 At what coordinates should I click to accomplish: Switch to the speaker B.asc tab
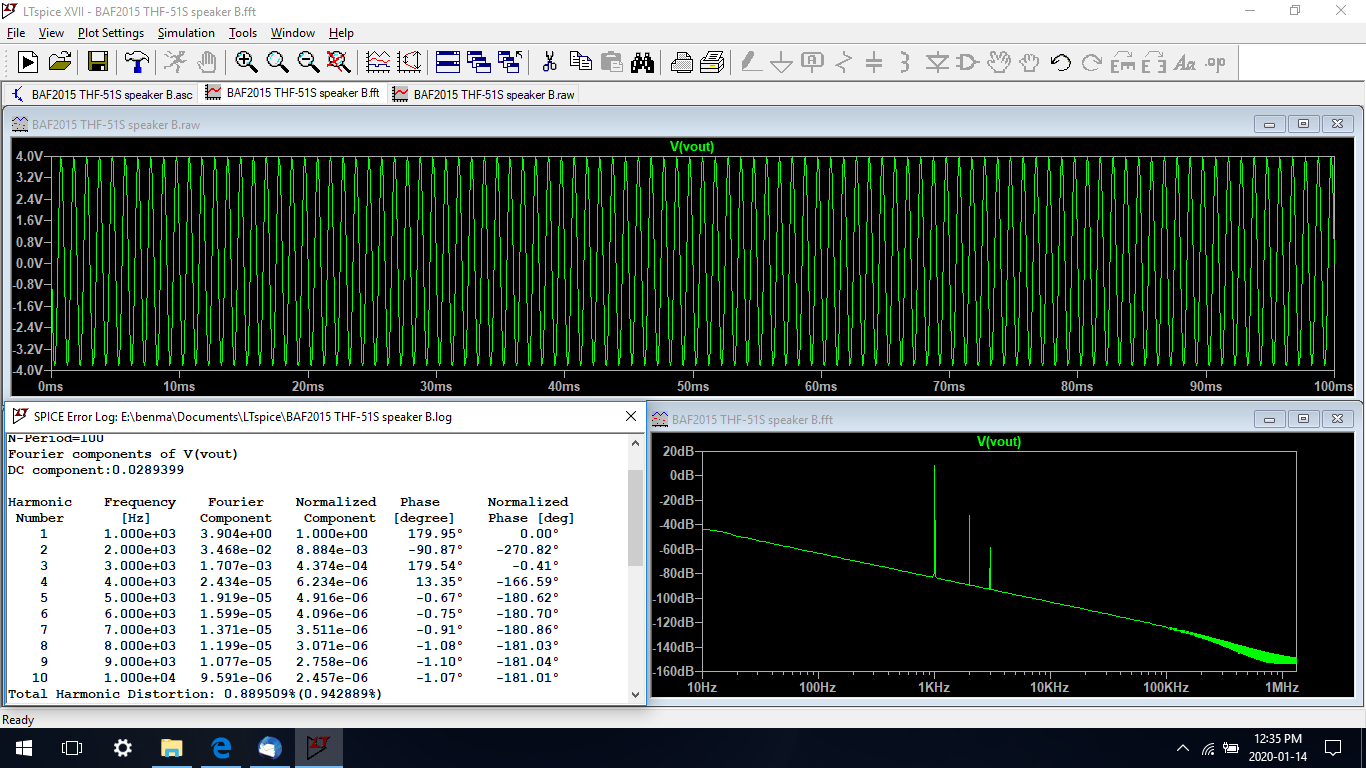[101, 94]
